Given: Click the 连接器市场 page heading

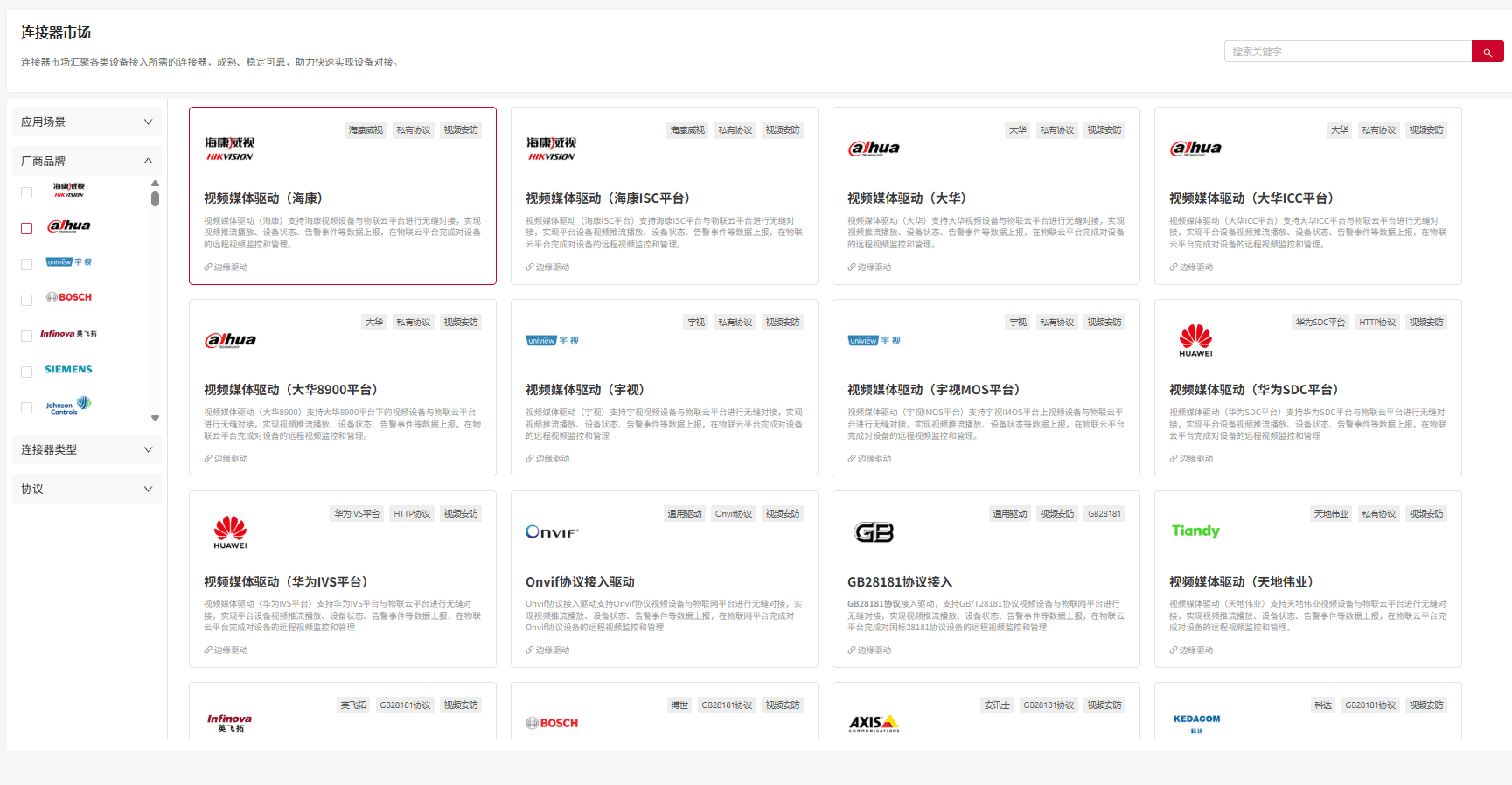Looking at the screenshot, I should 56,32.
